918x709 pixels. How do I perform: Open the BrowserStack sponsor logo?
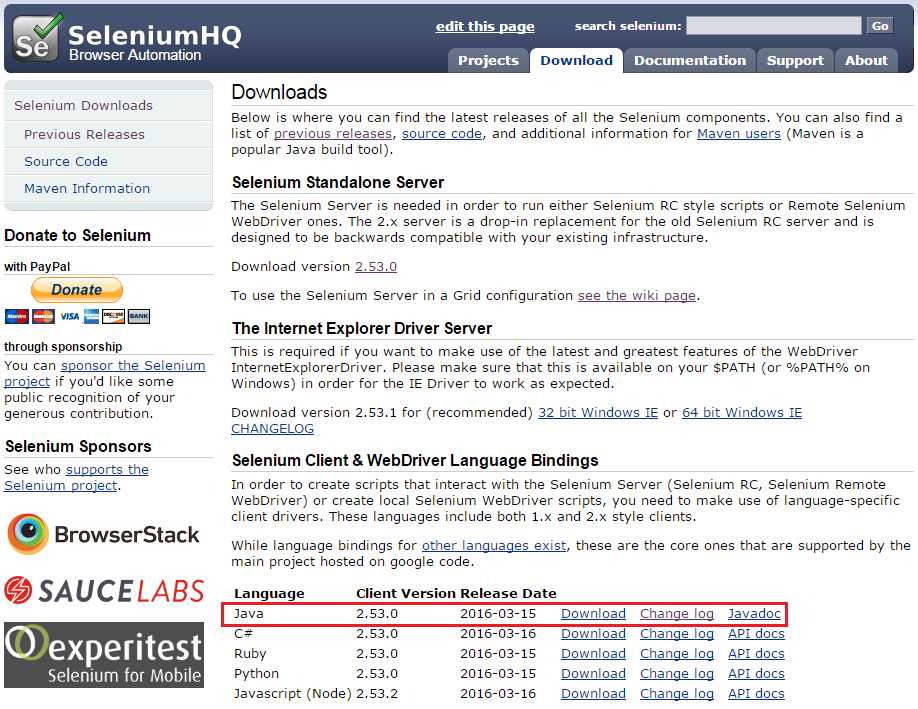pyautogui.click(x=103, y=534)
